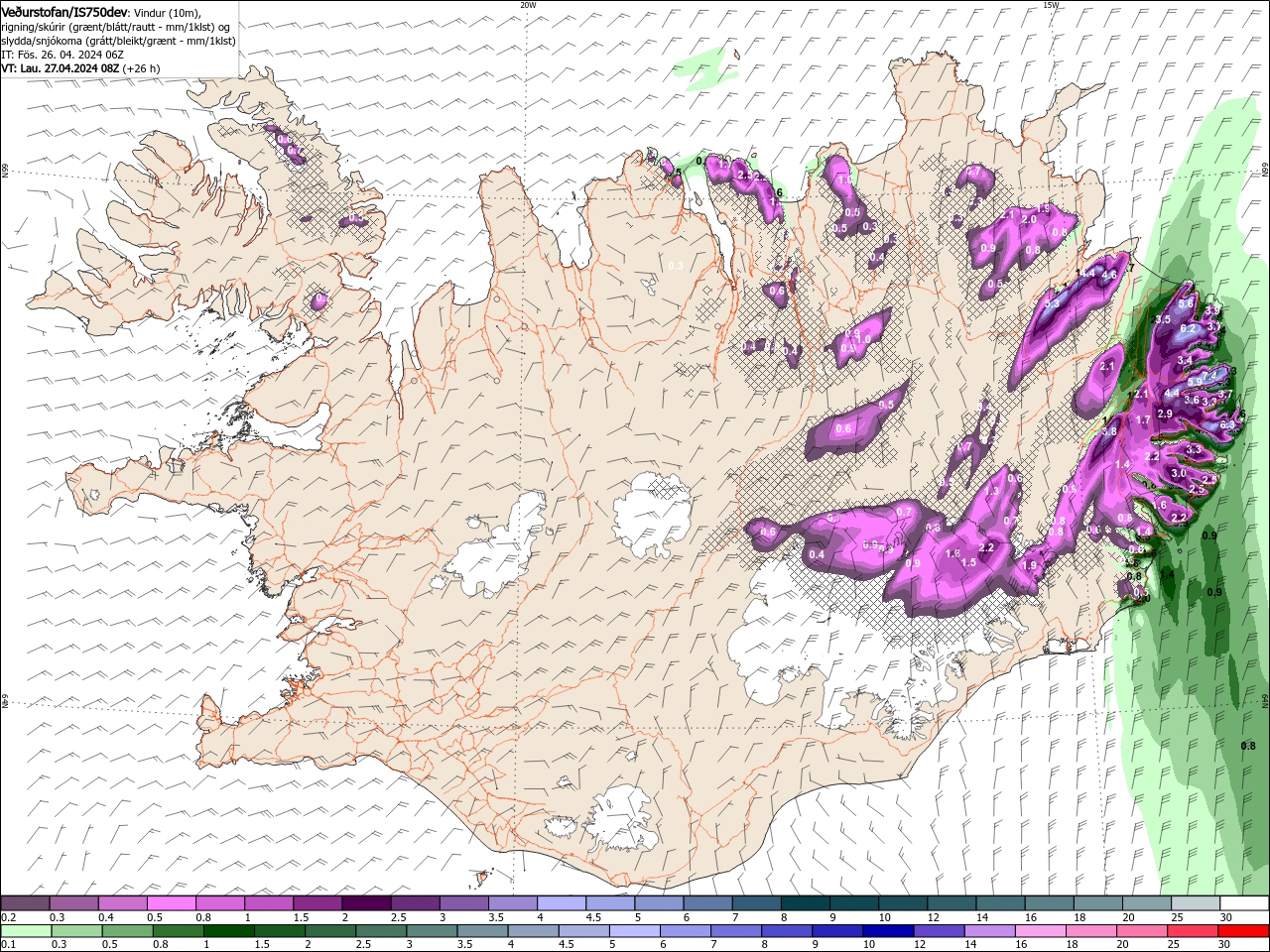Screen dimensions: 1270x952
Task: Click the 3.8 precipitation value in the east
Action: pyautogui.click(x=1109, y=431)
